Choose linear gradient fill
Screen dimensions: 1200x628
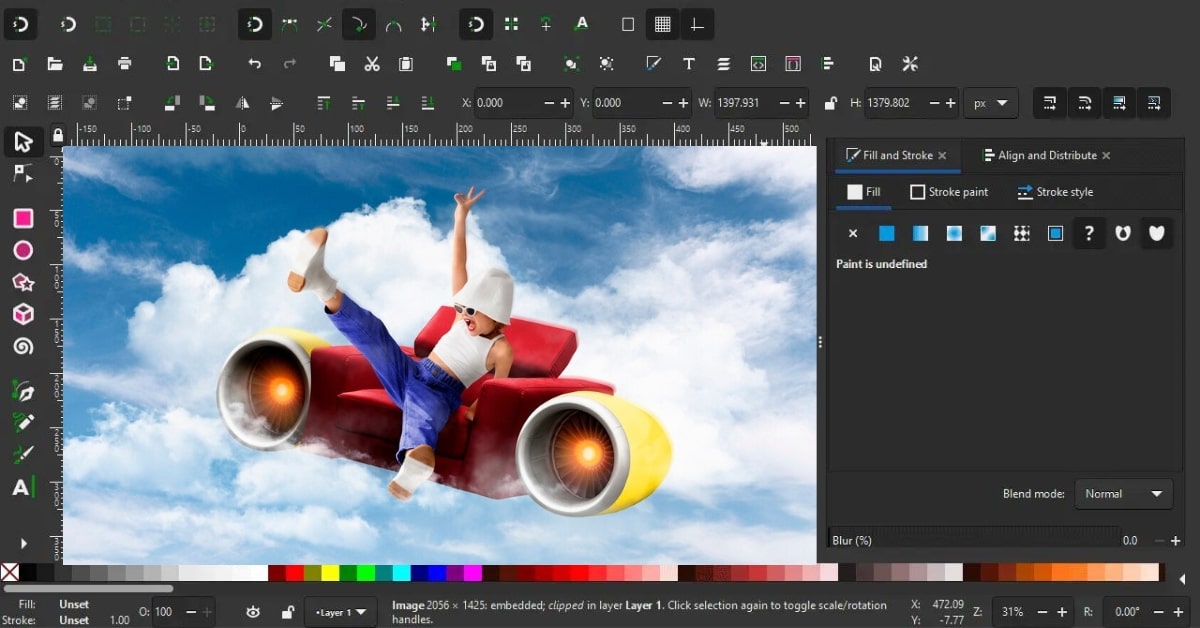(921, 233)
